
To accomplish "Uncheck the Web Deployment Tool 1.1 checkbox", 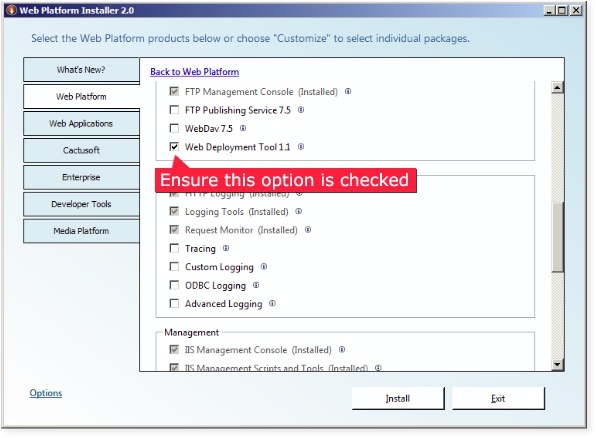I will (x=174, y=147).
